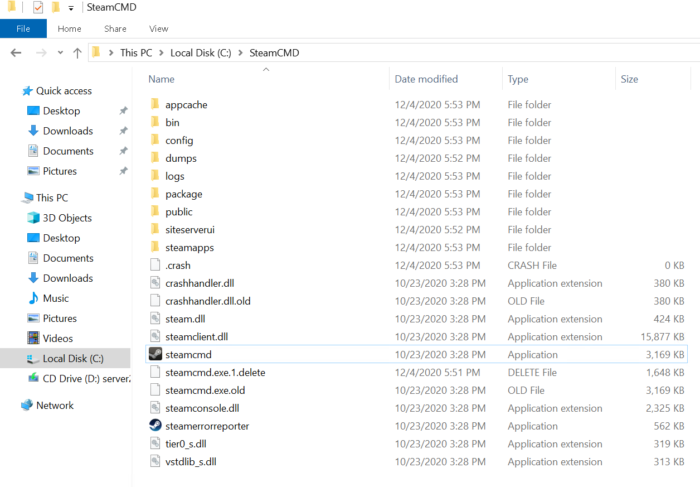The width and height of the screenshot is (700, 487).
Task: Select the config folder icon
Action: (x=155, y=140)
